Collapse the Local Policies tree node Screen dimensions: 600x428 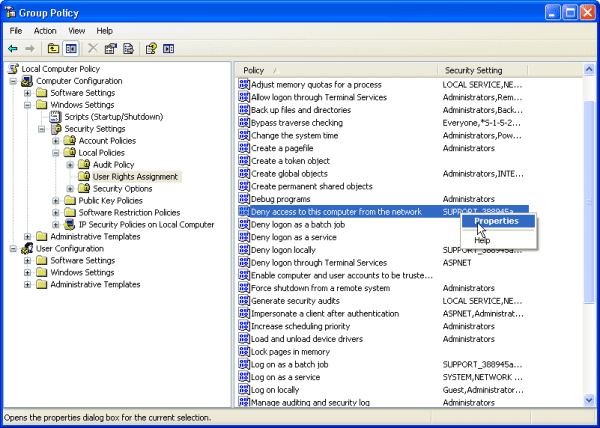(x=57, y=153)
